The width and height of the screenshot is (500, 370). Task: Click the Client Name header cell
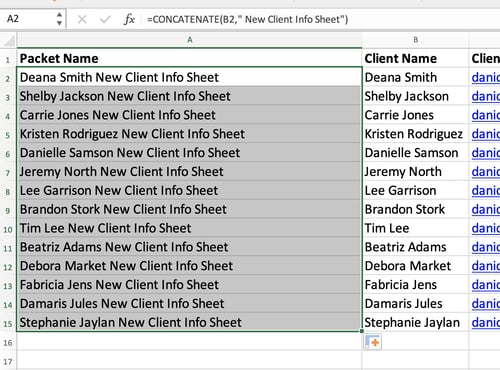coord(415,59)
